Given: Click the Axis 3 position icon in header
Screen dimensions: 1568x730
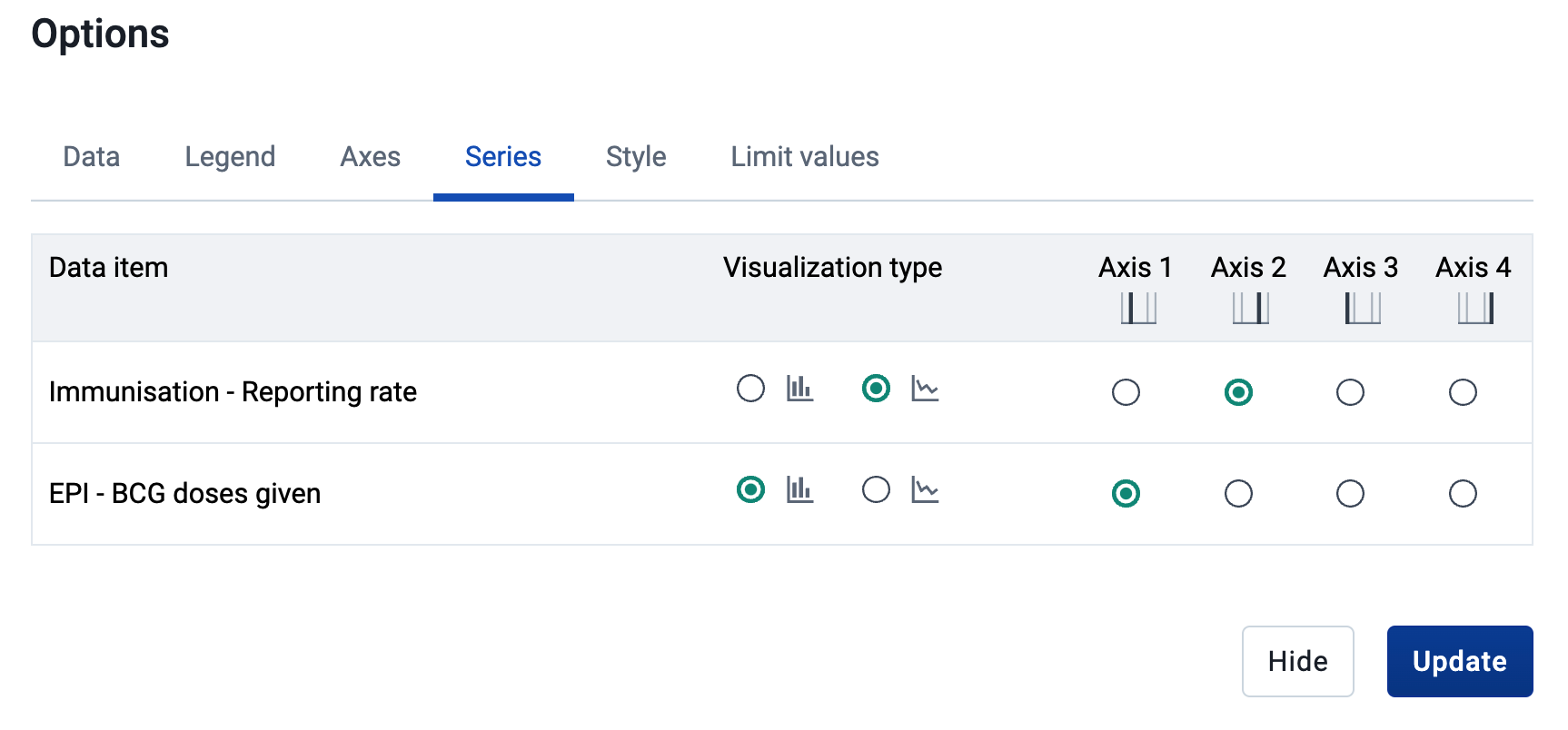Looking at the screenshot, I should click(x=1363, y=309).
